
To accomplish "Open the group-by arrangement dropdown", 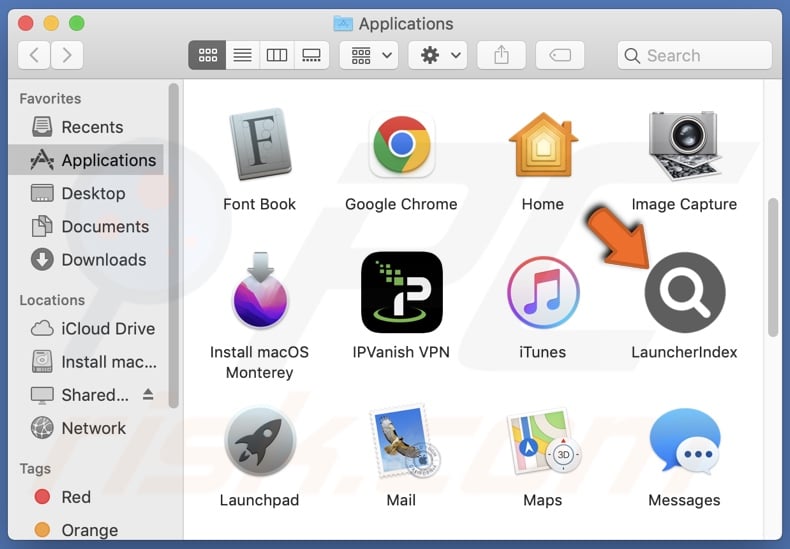I will tap(369, 55).
